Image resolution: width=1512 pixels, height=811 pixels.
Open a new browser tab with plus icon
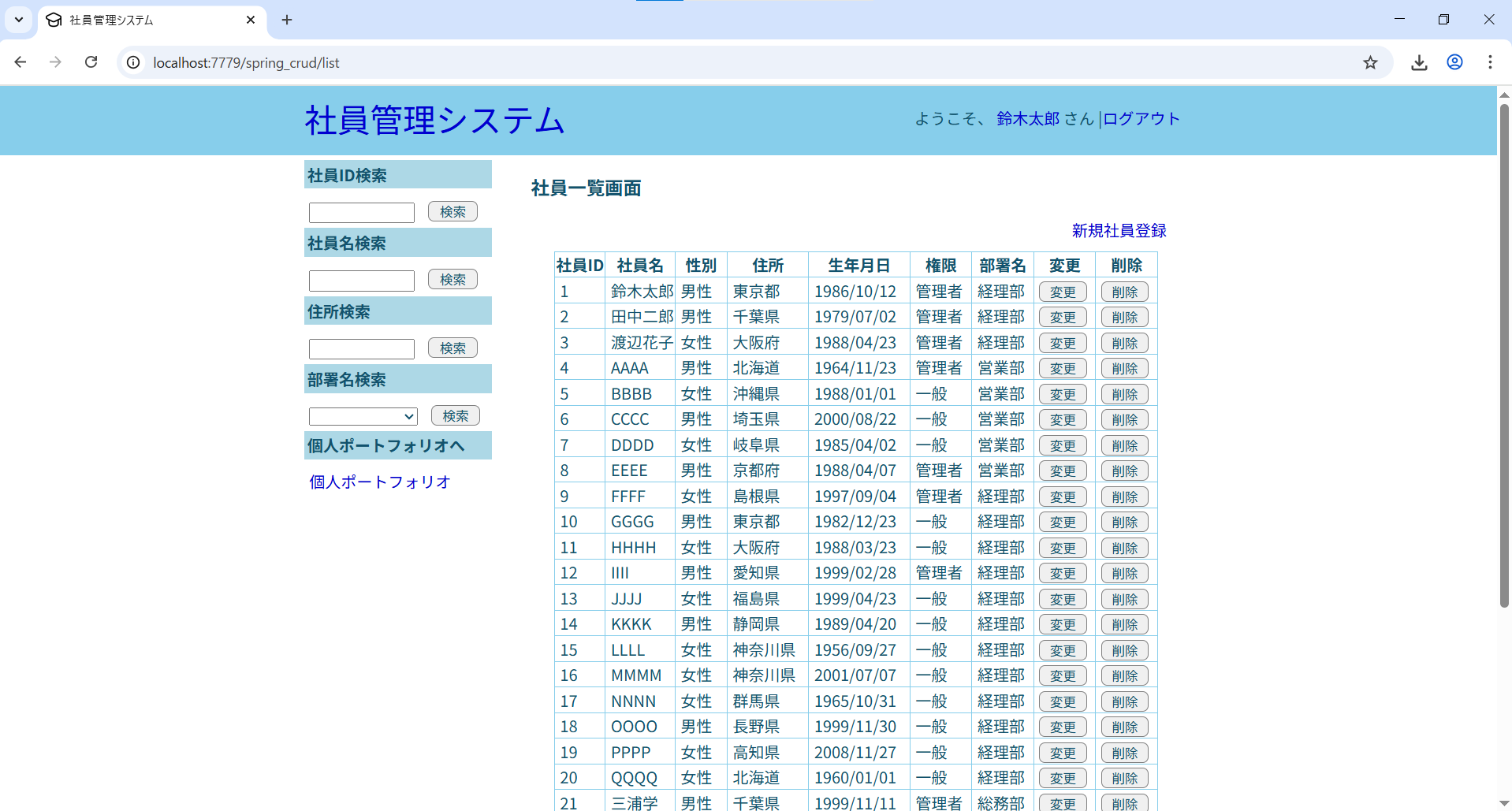[287, 20]
